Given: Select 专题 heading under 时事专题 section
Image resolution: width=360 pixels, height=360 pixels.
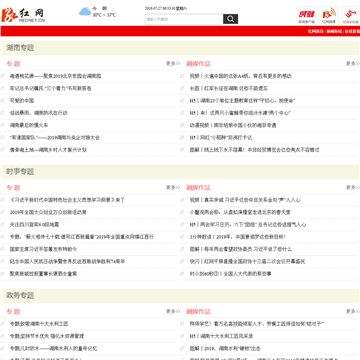Looking at the screenshot, I should 13,188.
